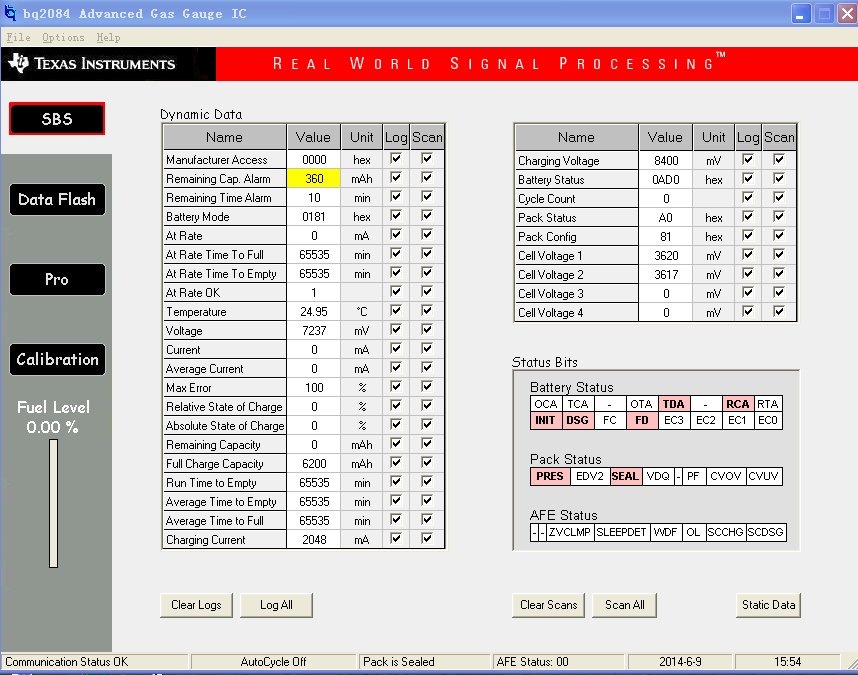
Task: Select the yellow Remaining Cap. Alarm value 360
Action: [x=314, y=178]
